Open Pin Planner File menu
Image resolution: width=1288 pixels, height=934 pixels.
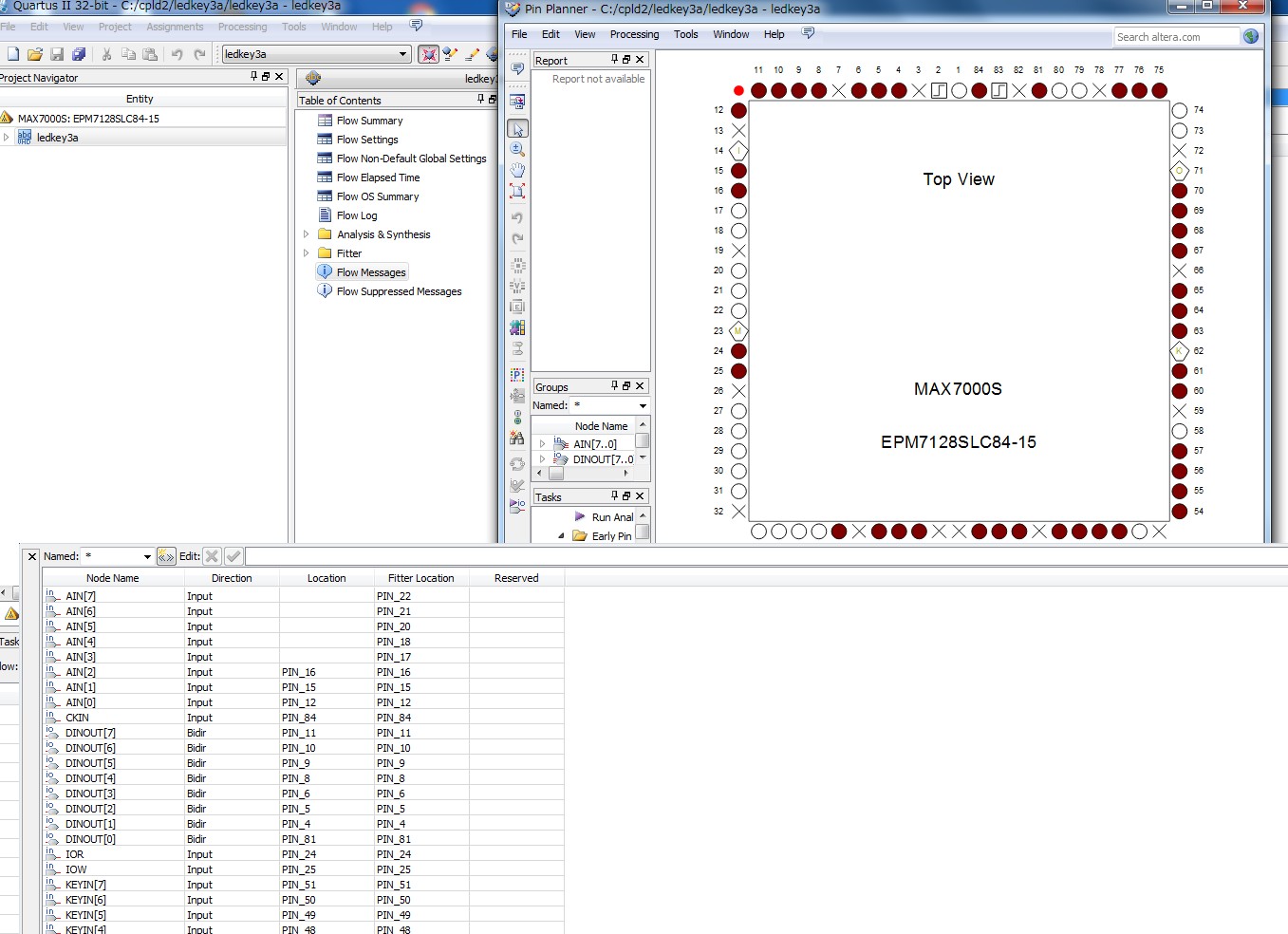519,34
